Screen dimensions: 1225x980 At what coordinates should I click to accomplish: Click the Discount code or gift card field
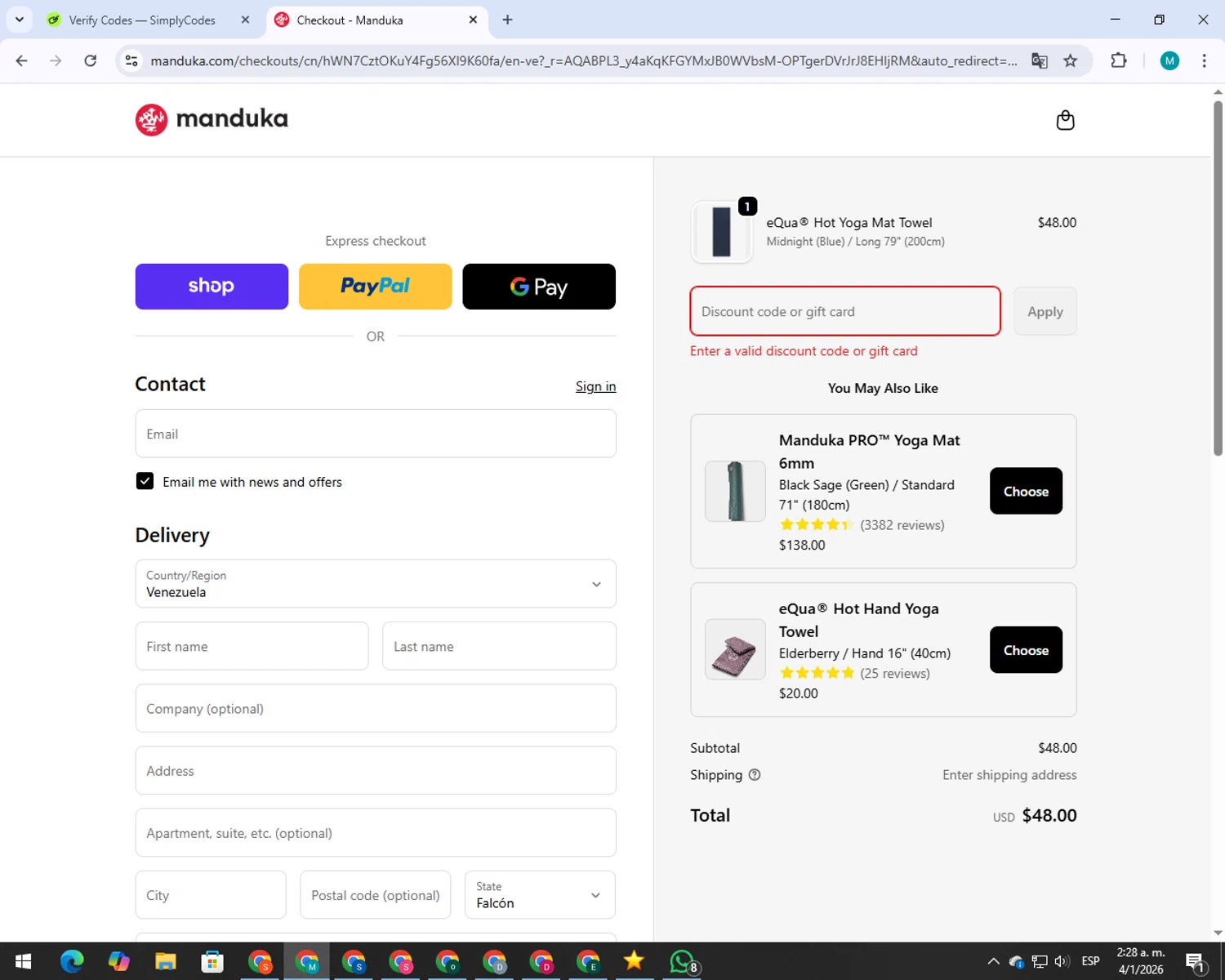(845, 311)
